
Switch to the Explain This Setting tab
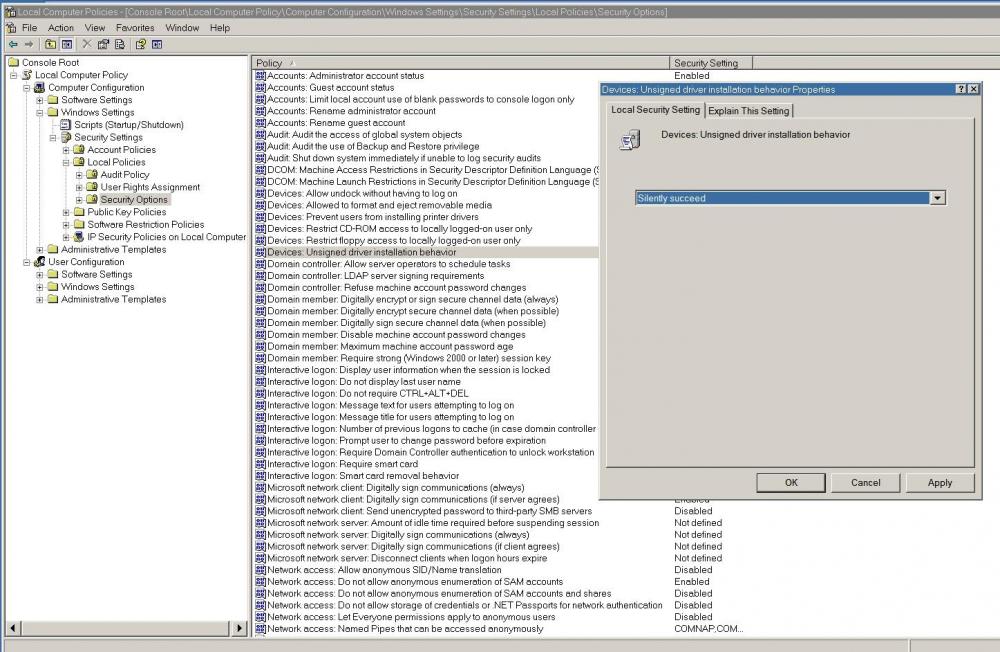[749, 110]
